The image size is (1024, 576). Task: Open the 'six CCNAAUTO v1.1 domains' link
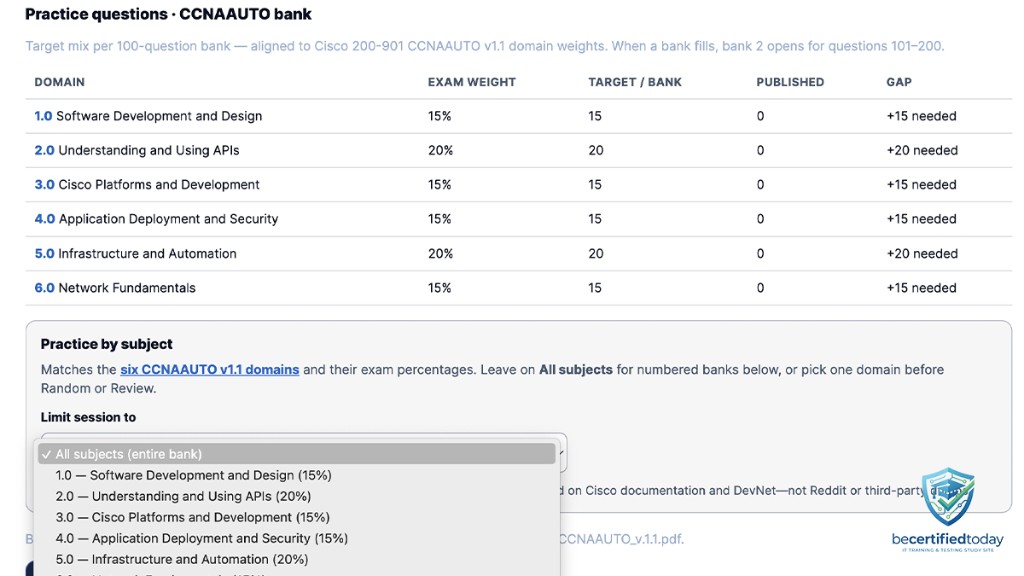[x=210, y=370]
